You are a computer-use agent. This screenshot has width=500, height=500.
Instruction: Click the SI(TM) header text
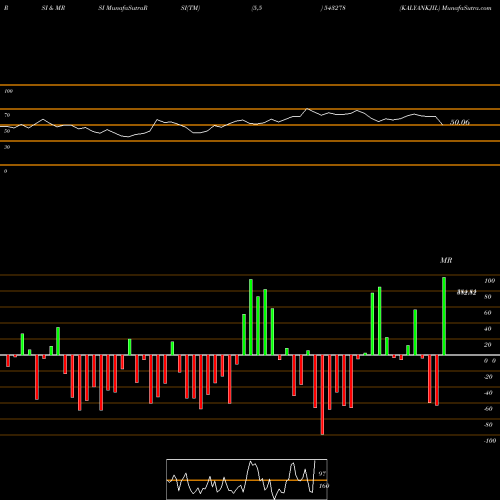click(x=190, y=8)
